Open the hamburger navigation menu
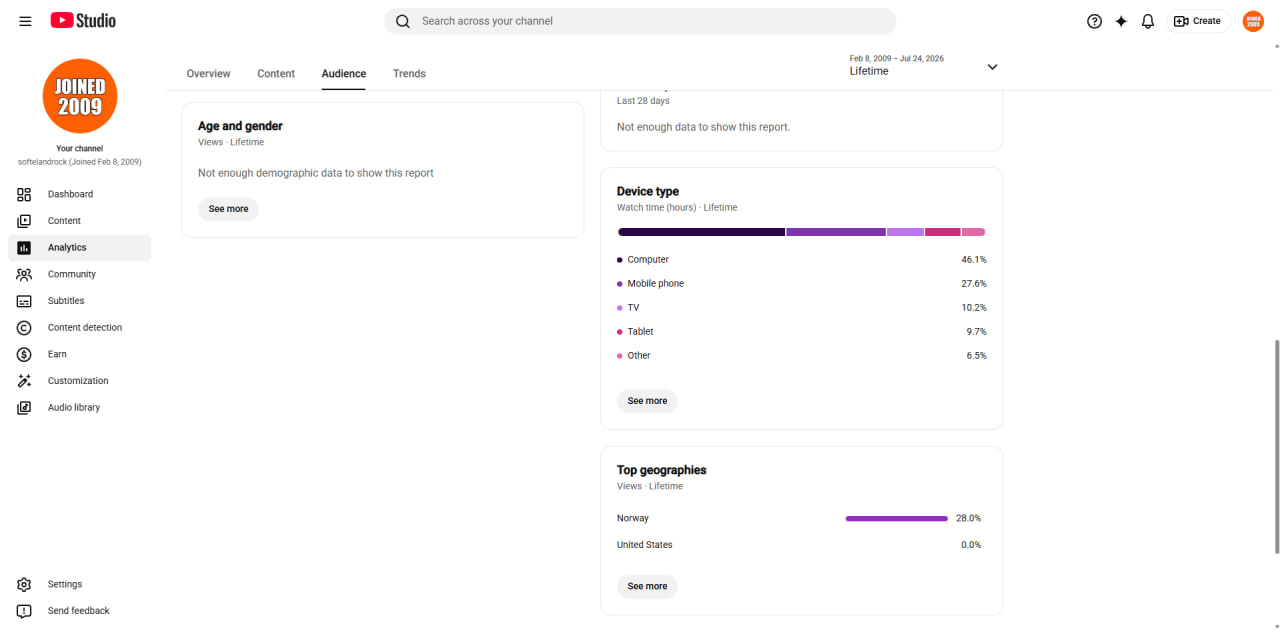This screenshot has height=630, width=1280. point(25,21)
